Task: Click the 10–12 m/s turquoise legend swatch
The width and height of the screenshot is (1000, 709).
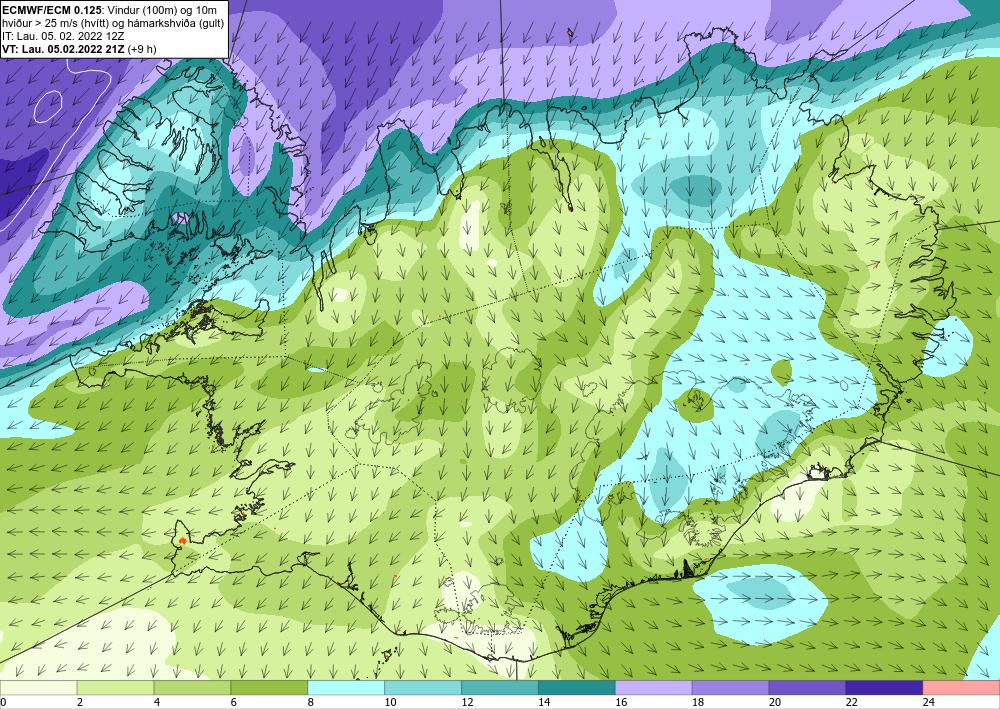Action: (x=423, y=687)
